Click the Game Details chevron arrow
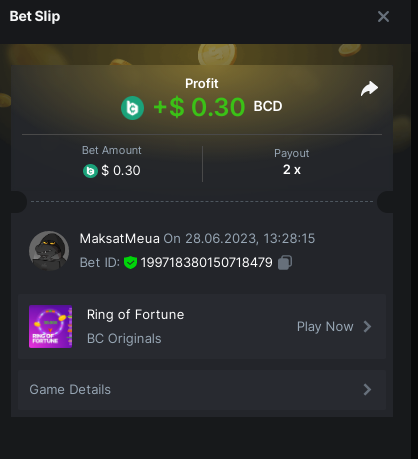Screen dimensions: 418x459 pyautogui.click(x=367, y=389)
